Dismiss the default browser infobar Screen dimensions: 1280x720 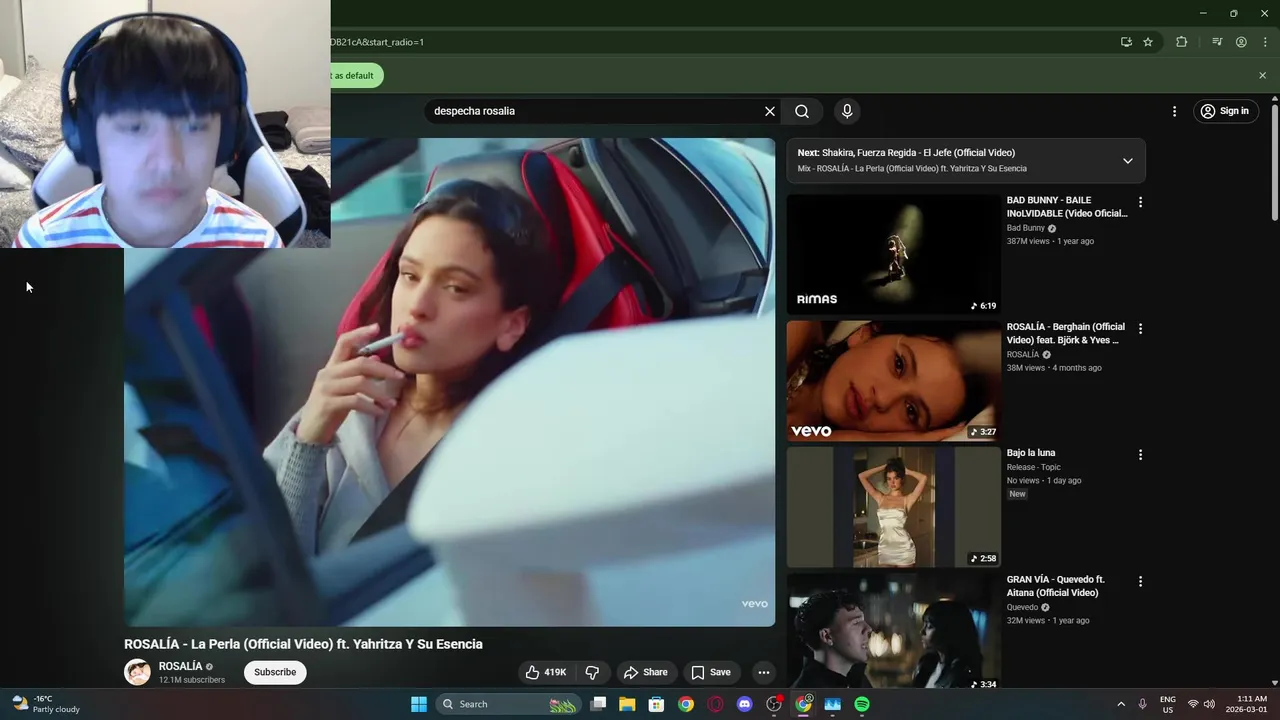tap(1262, 75)
